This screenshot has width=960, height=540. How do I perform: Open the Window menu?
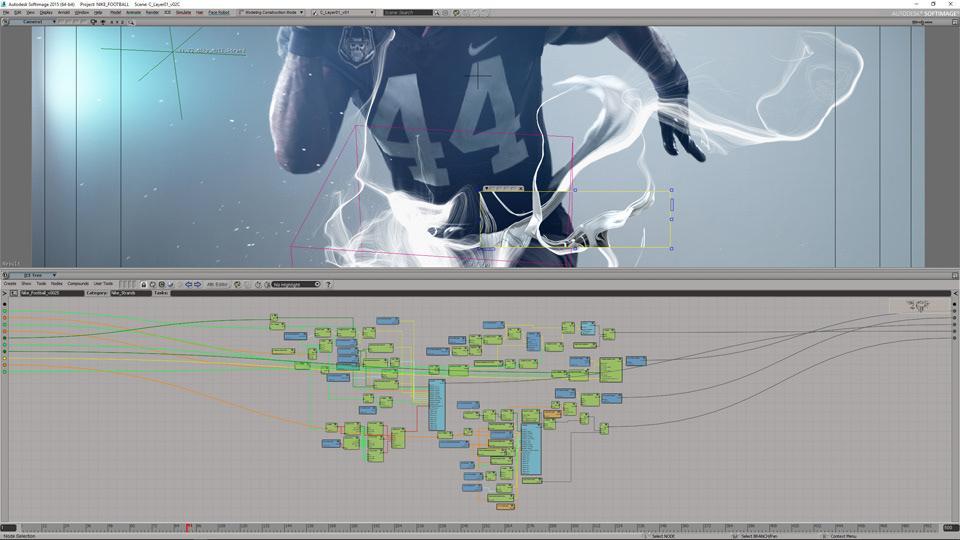tap(81, 12)
